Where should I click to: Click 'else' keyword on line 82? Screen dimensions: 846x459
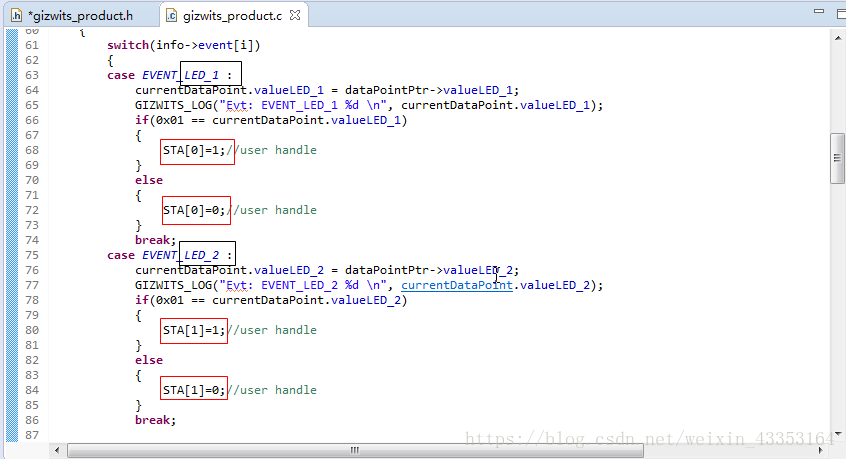click(x=149, y=360)
